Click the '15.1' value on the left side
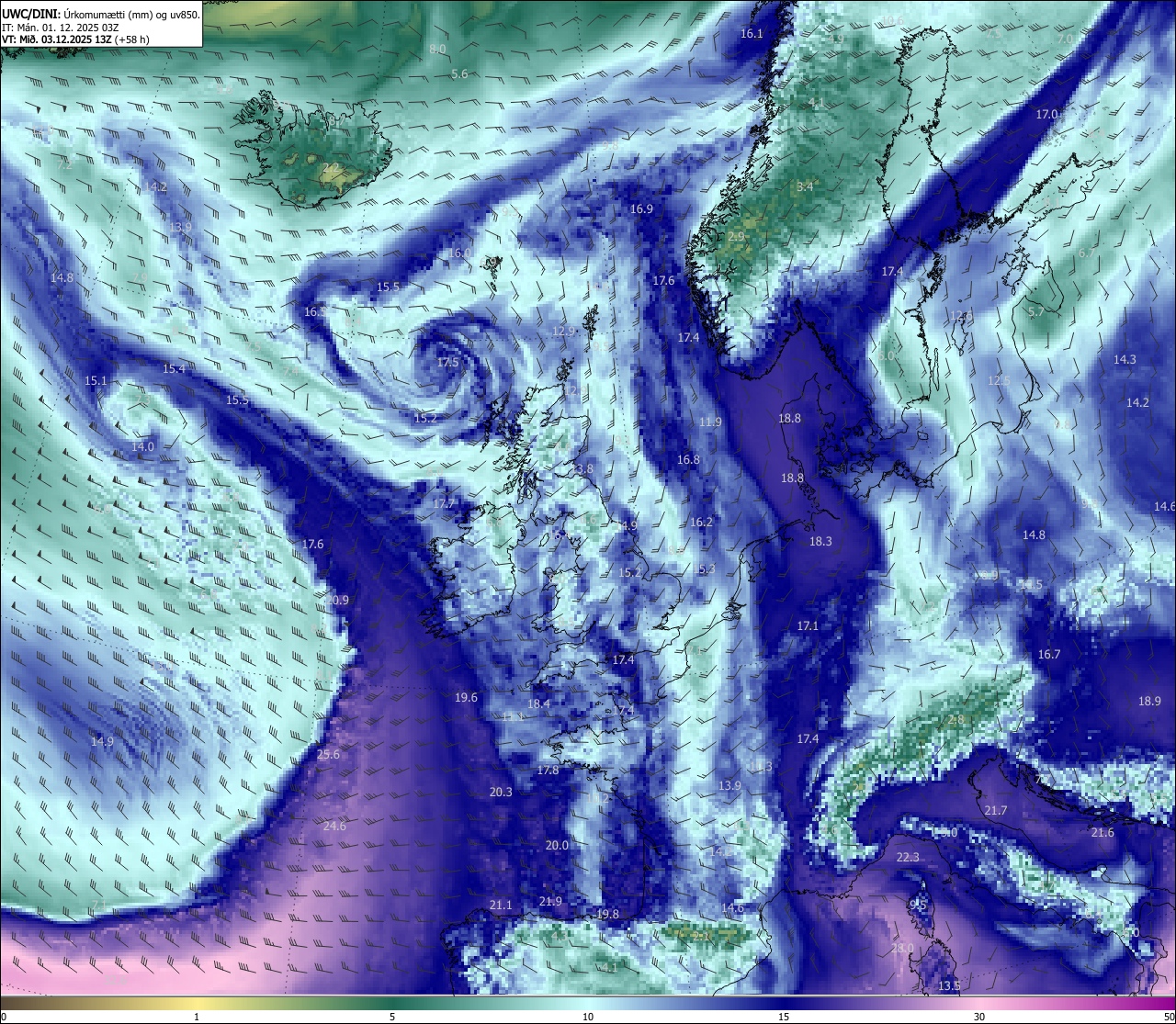1176x1024 pixels. click(96, 381)
